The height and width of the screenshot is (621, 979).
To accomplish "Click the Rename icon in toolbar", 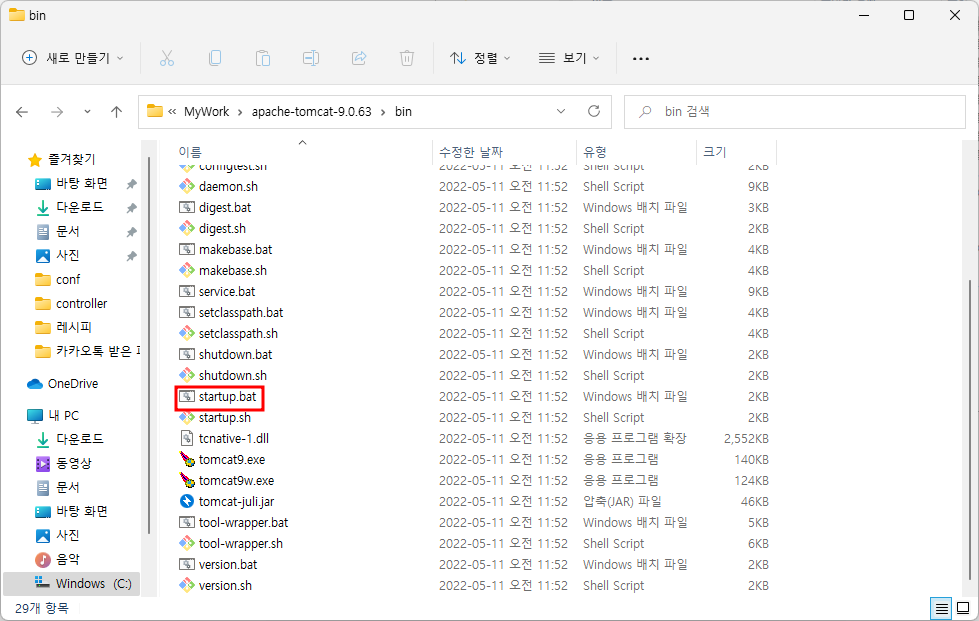I will tap(311, 58).
